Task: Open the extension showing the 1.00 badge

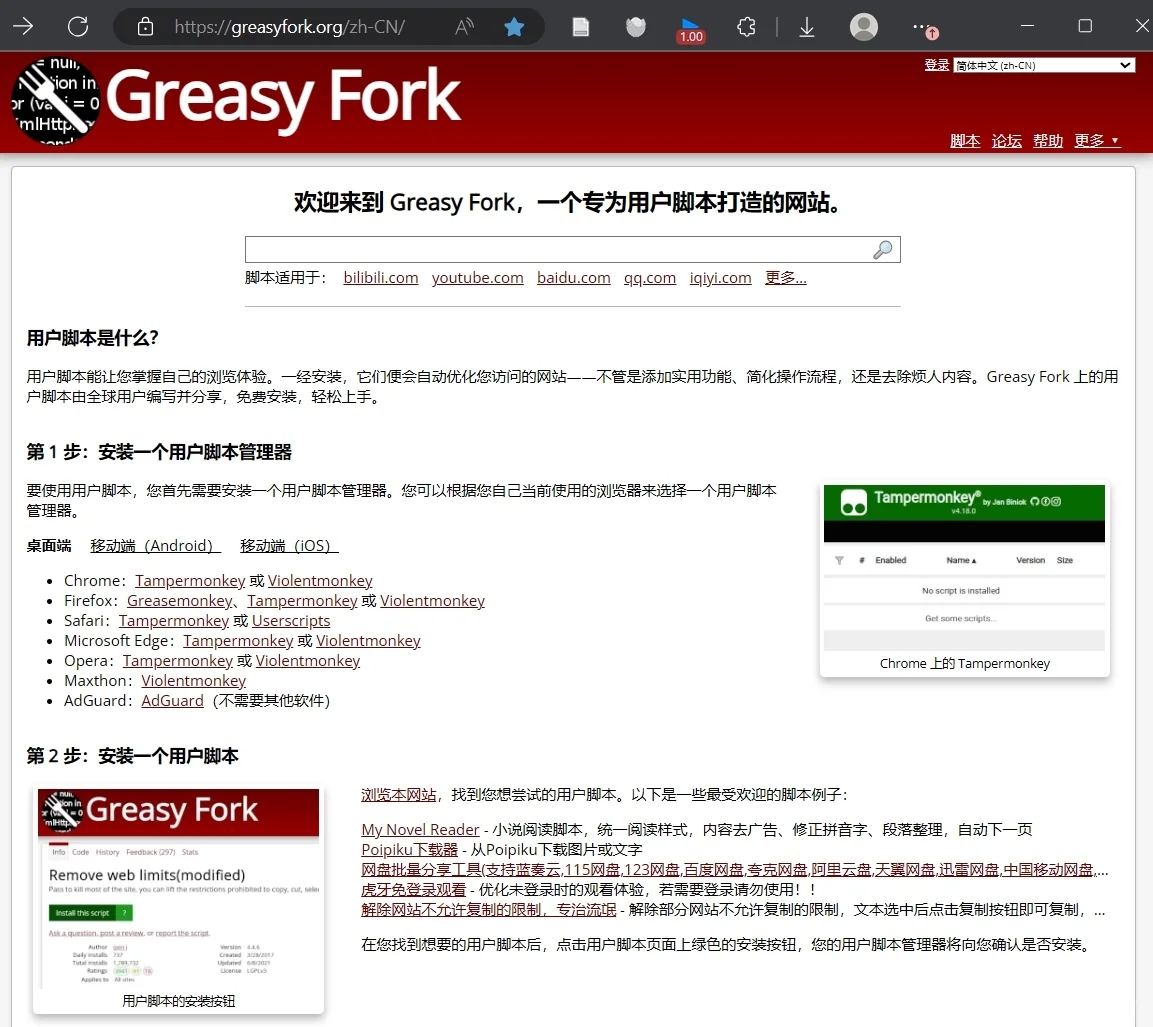Action: [690, 26]
